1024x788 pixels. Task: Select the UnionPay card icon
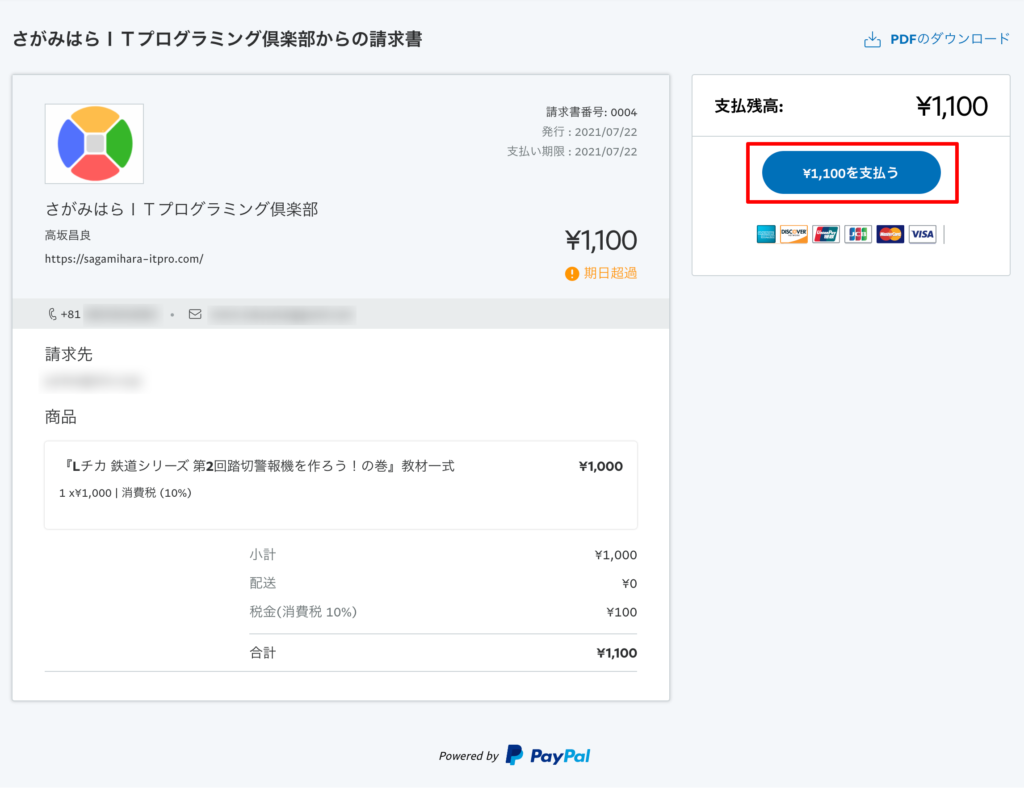[x=824, y=234]
